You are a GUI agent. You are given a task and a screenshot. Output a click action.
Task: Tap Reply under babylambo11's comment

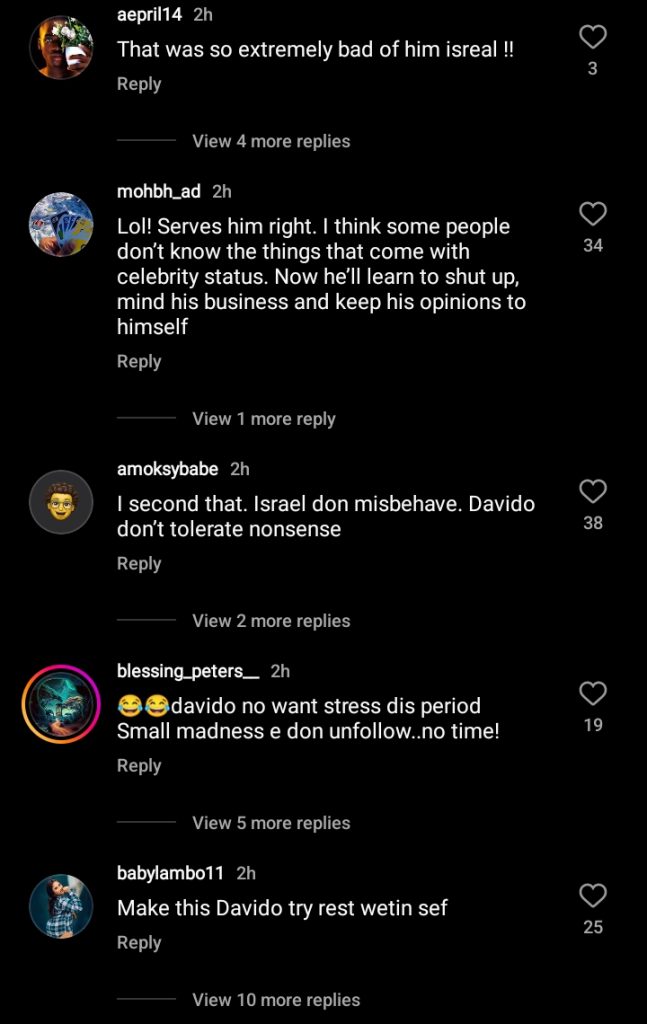tap(139, 942)
